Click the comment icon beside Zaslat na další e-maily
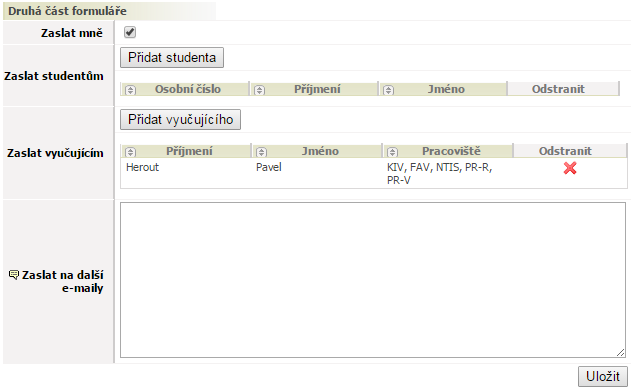 click(14, 275)
